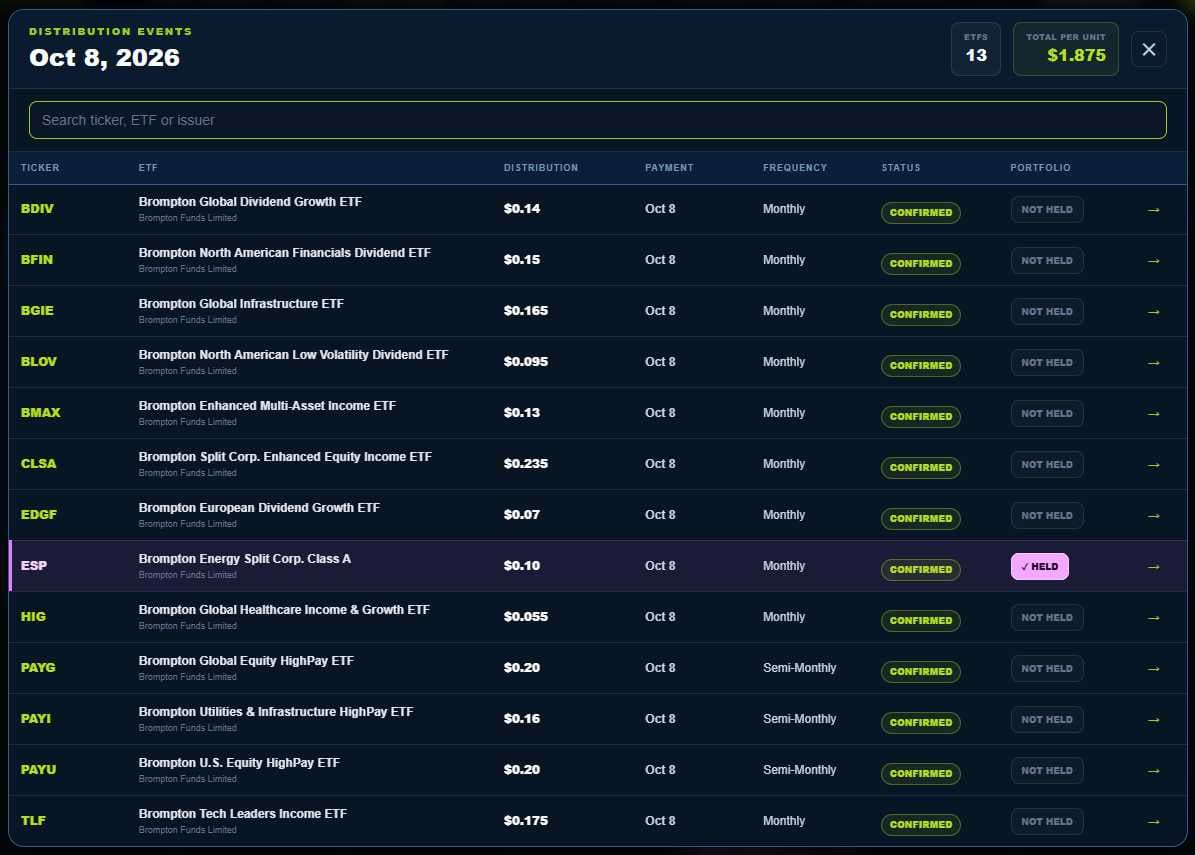The width and height of the screenshot is (1195, 855).
Task: Select the HIG ticker symbol
Action: click(x=34, y=616)
